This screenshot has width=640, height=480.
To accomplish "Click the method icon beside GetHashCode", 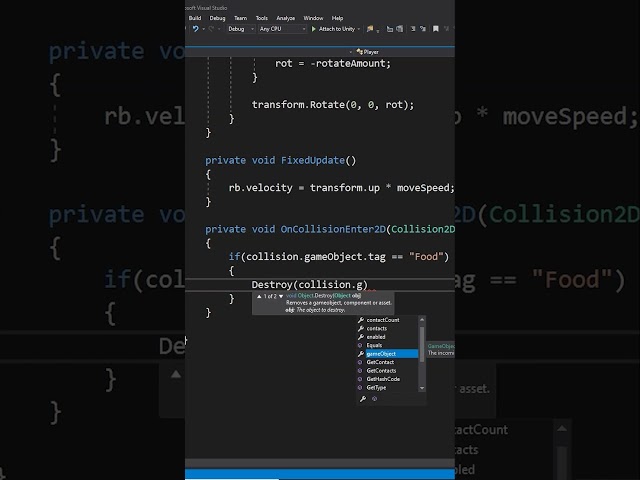I will (360, 379).
